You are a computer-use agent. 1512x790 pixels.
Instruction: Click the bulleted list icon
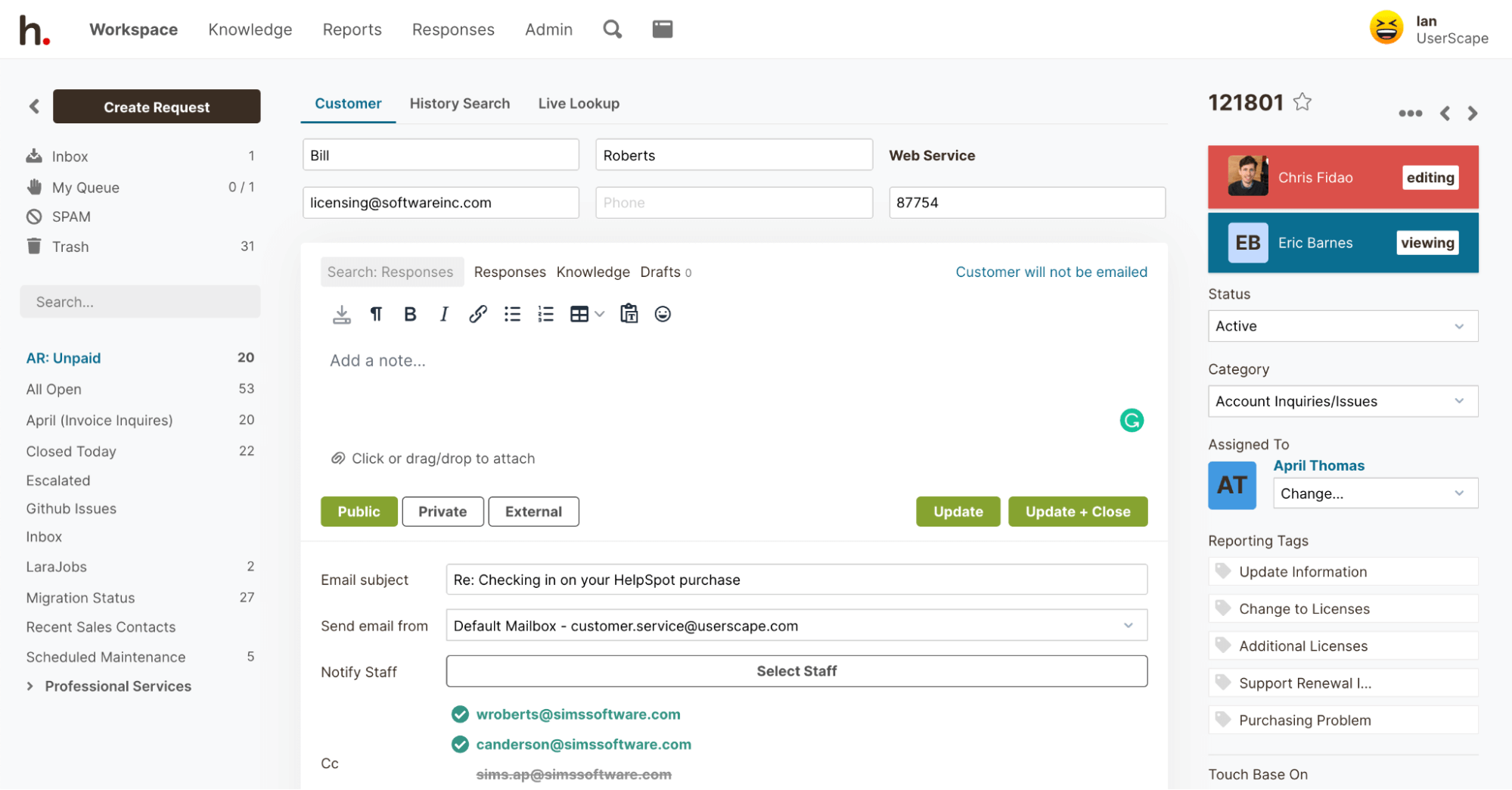click(x=512, y=314)
